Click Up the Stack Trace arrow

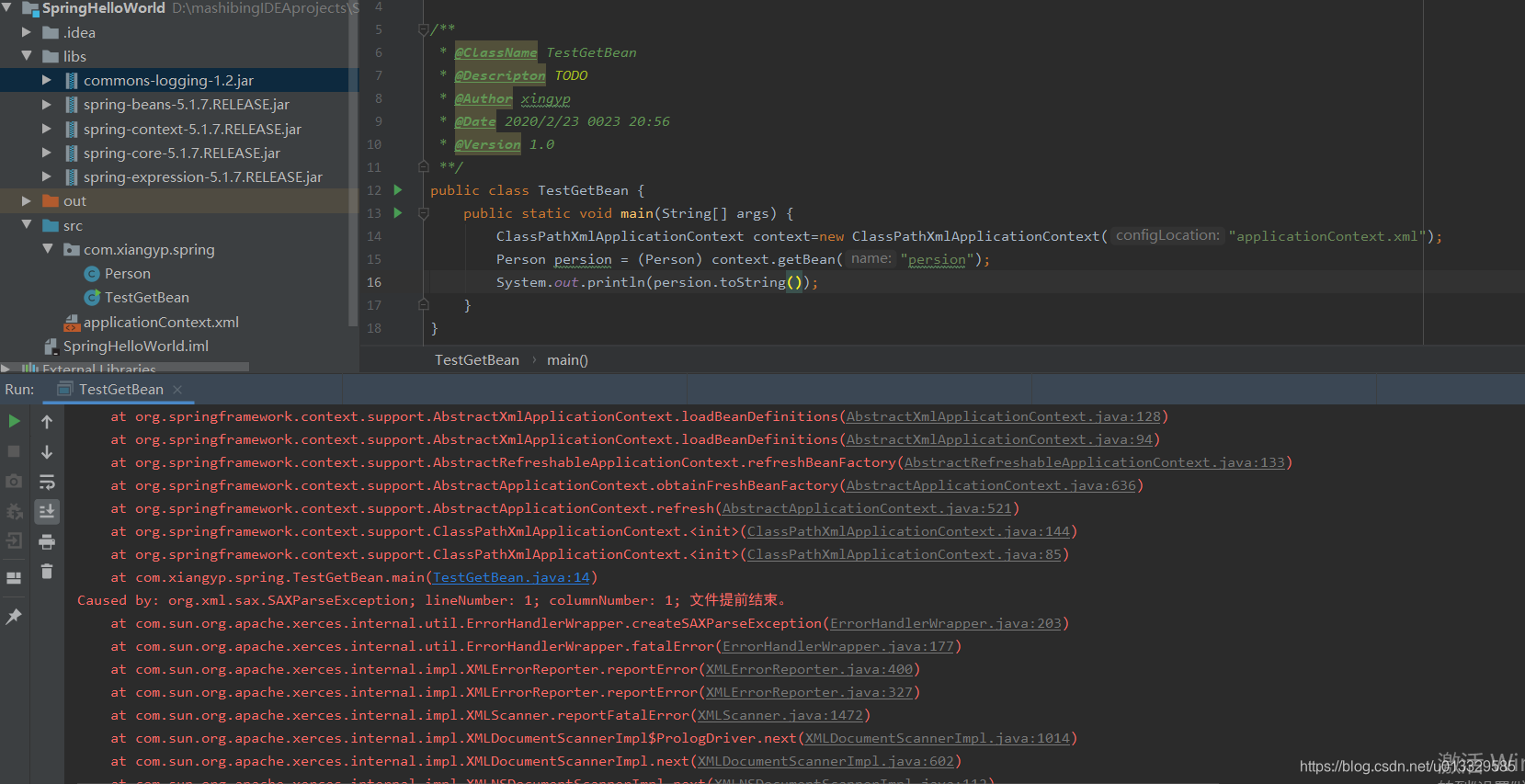[x=47, y=421]
